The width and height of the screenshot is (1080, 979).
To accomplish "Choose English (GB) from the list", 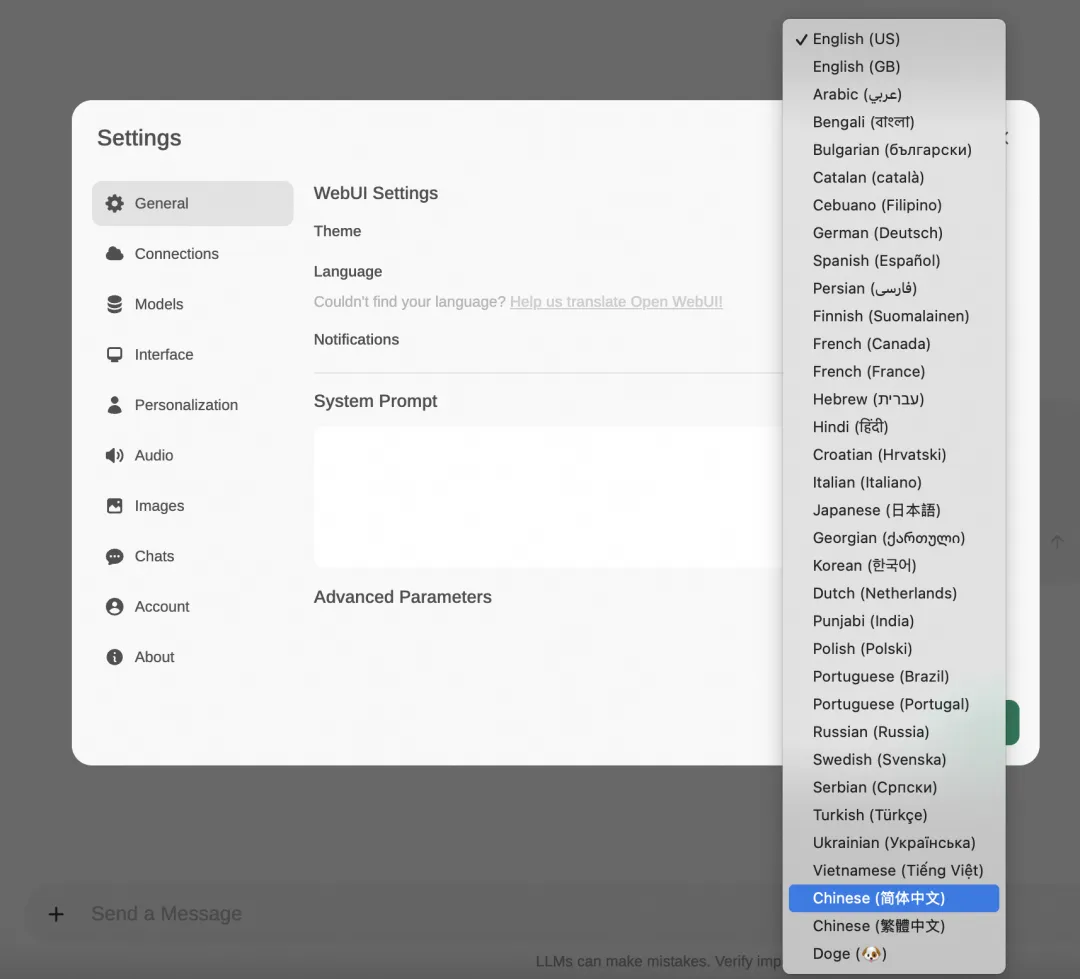I will click(x=893, y=67).
